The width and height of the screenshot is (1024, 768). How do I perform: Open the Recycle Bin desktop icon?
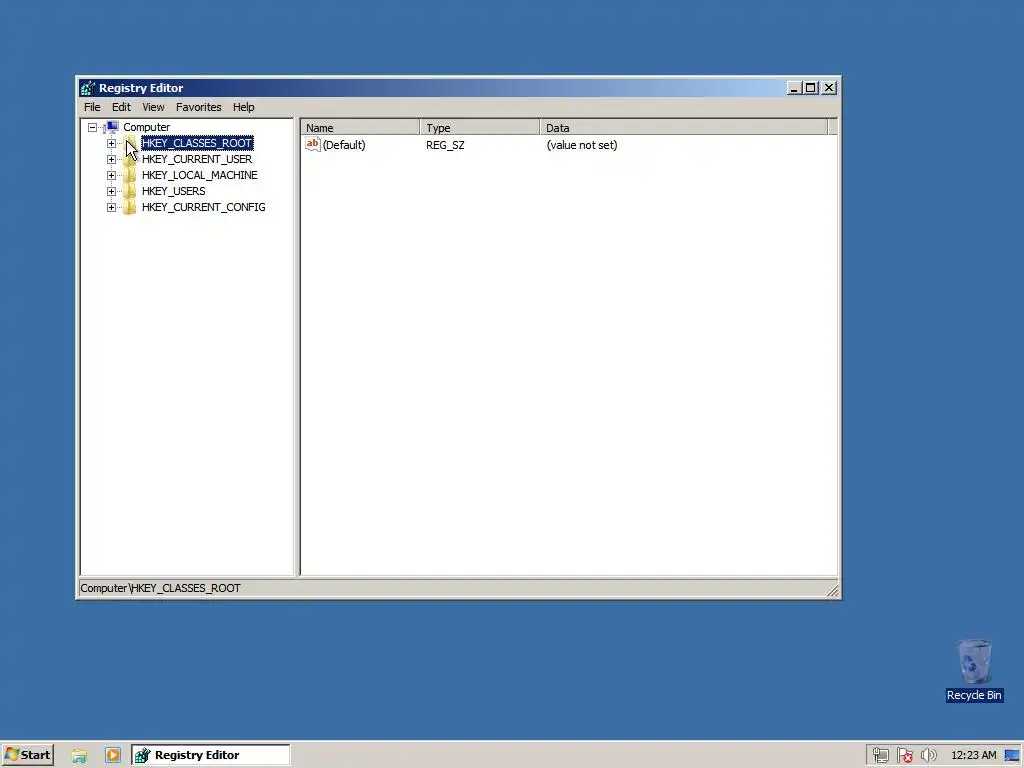pyautogui.click(x=974, y=670)
